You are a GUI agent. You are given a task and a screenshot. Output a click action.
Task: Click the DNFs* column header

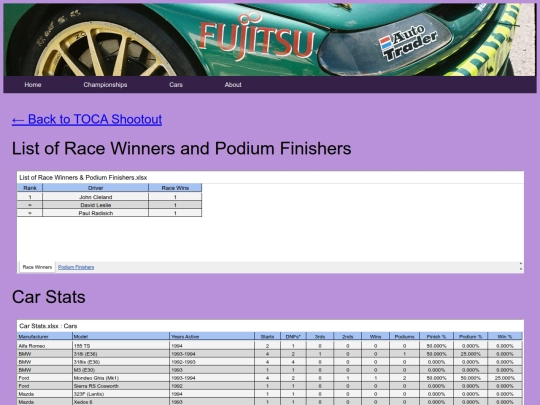coord(293,336)
